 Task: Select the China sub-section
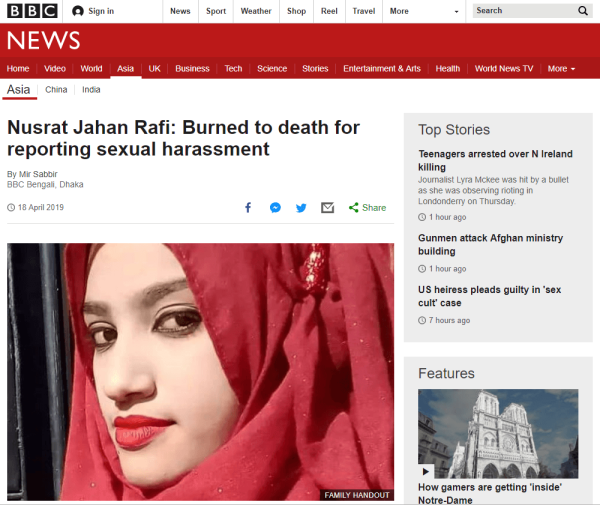(56, 90)
